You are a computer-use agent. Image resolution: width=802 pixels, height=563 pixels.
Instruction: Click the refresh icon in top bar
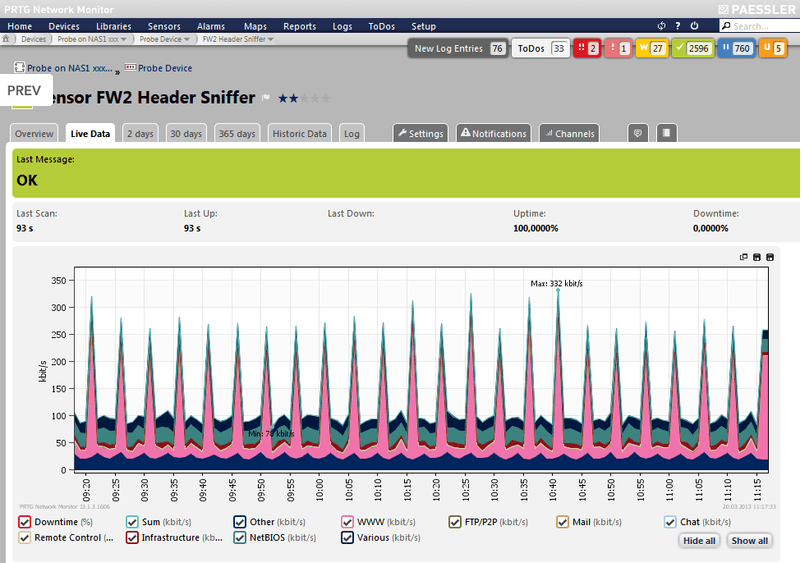point(661,26)
